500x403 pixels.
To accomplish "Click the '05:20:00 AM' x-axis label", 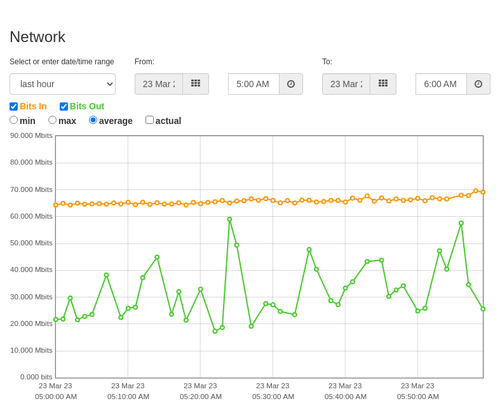I will 201,397.
